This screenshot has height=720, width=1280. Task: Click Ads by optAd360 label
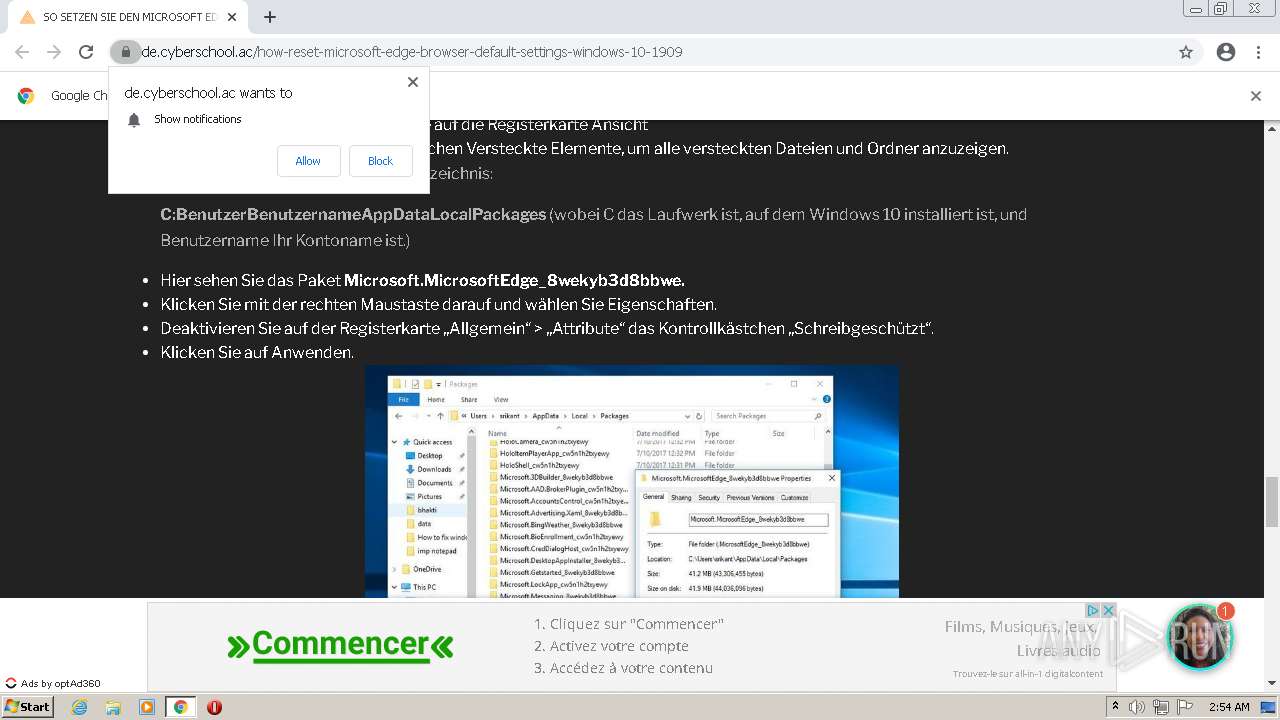pyautogui.click(x=53, y=684)
